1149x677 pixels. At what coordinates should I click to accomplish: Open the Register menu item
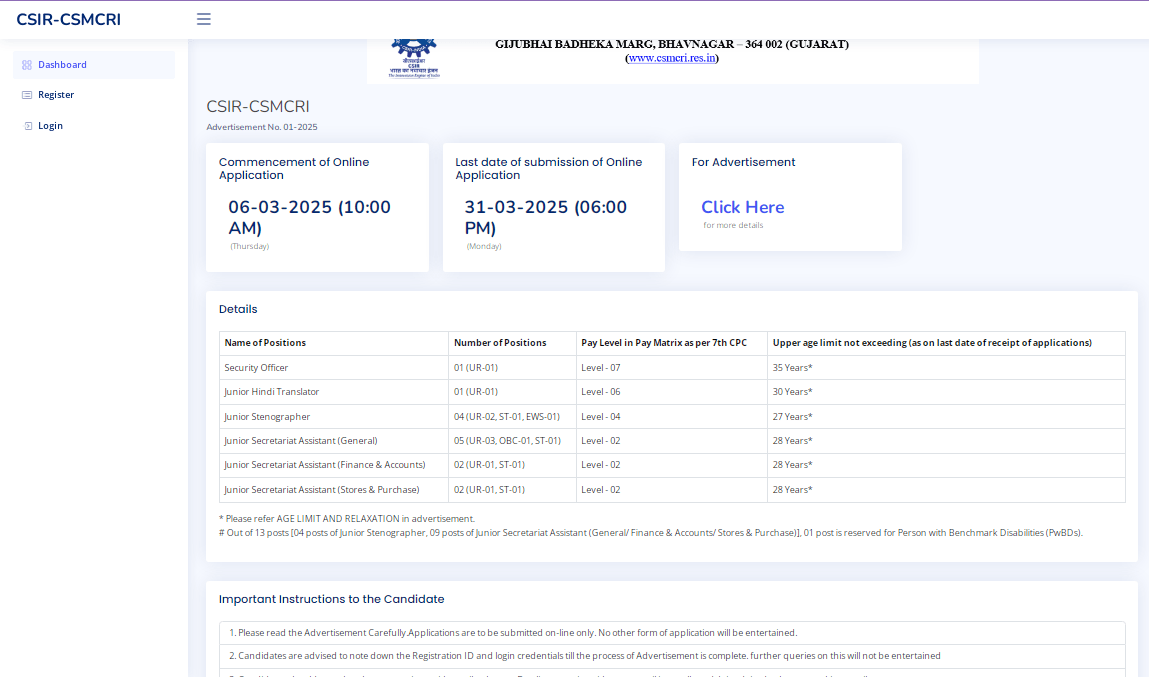tap(56, 95)
